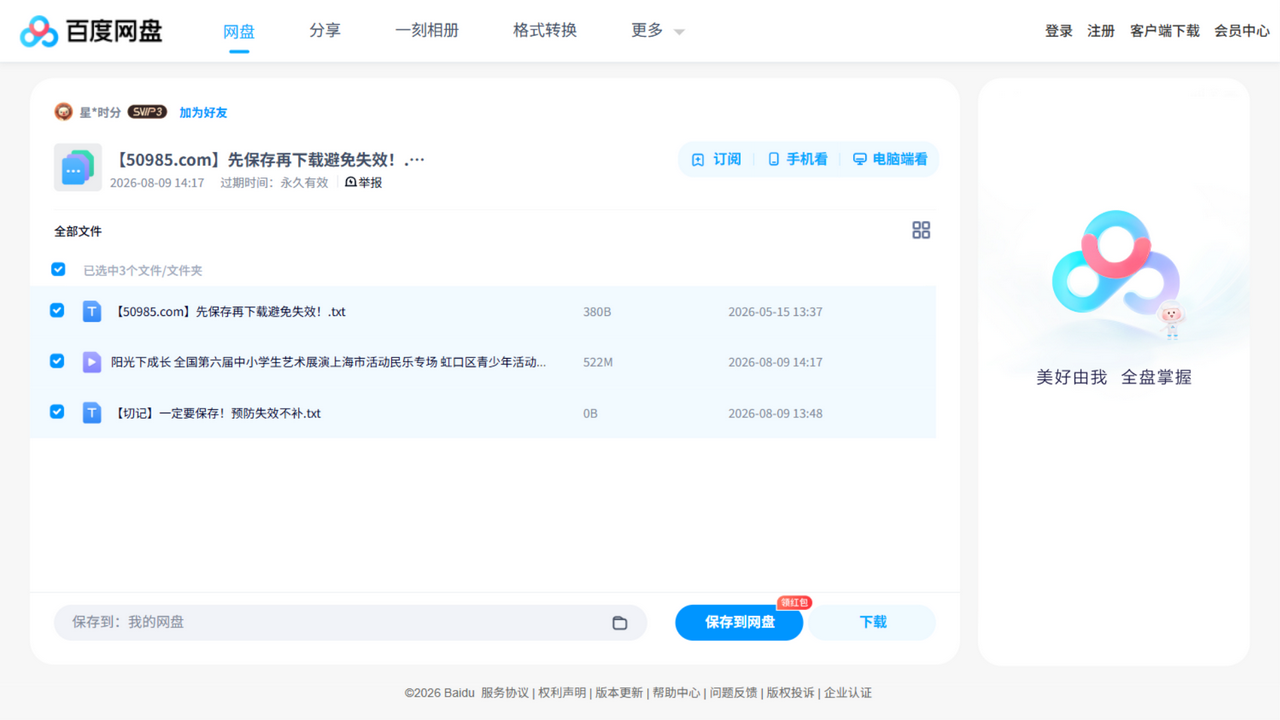1280x720 pixels.
Task: Open file 【50985.com】先保存再下载避免失效！.txt
Action: 229,312
